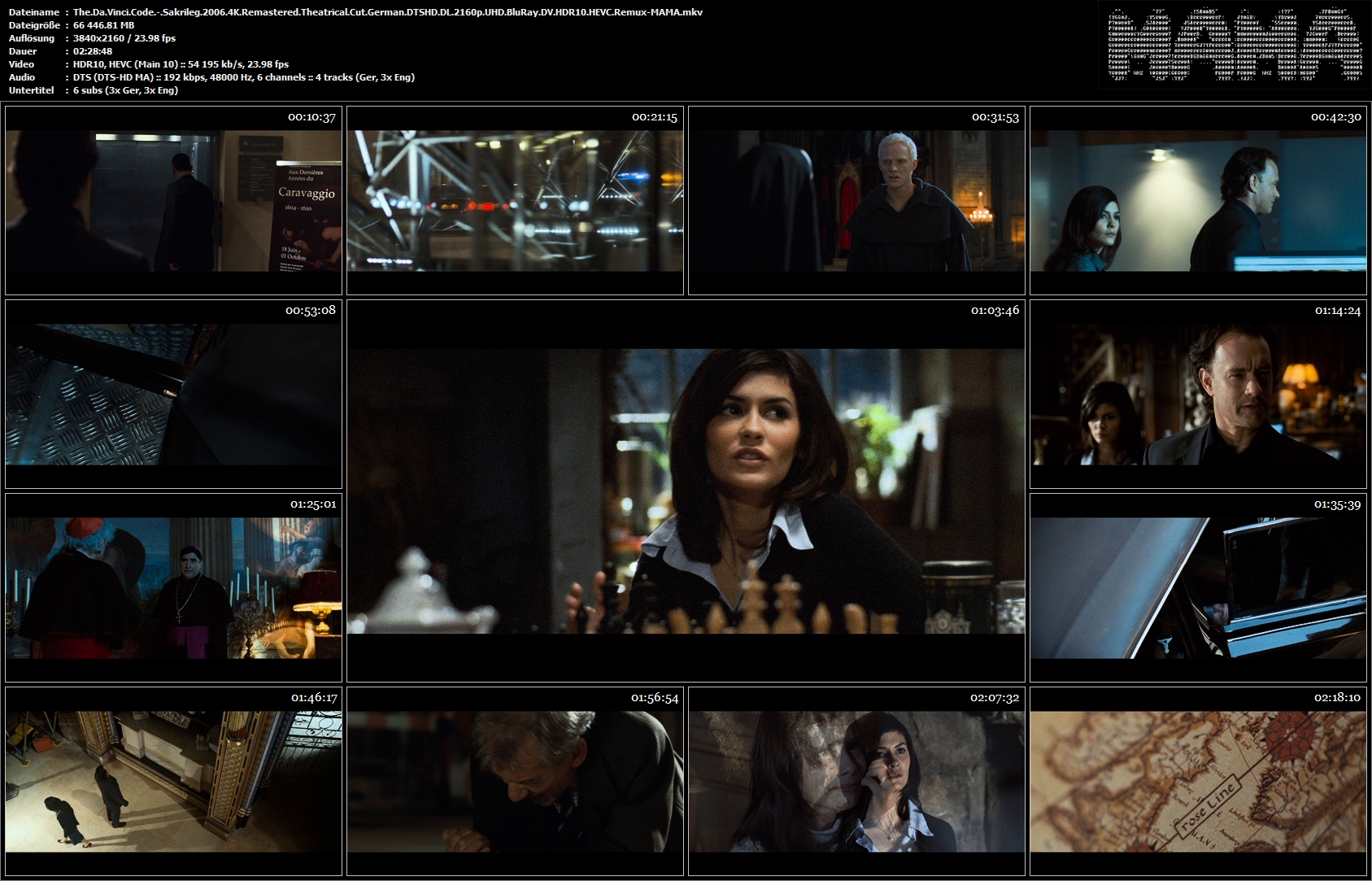Select the thumbnail timestamped 00:10:37
Viewport: 1372px width, 881px height.
click(173, 200)
